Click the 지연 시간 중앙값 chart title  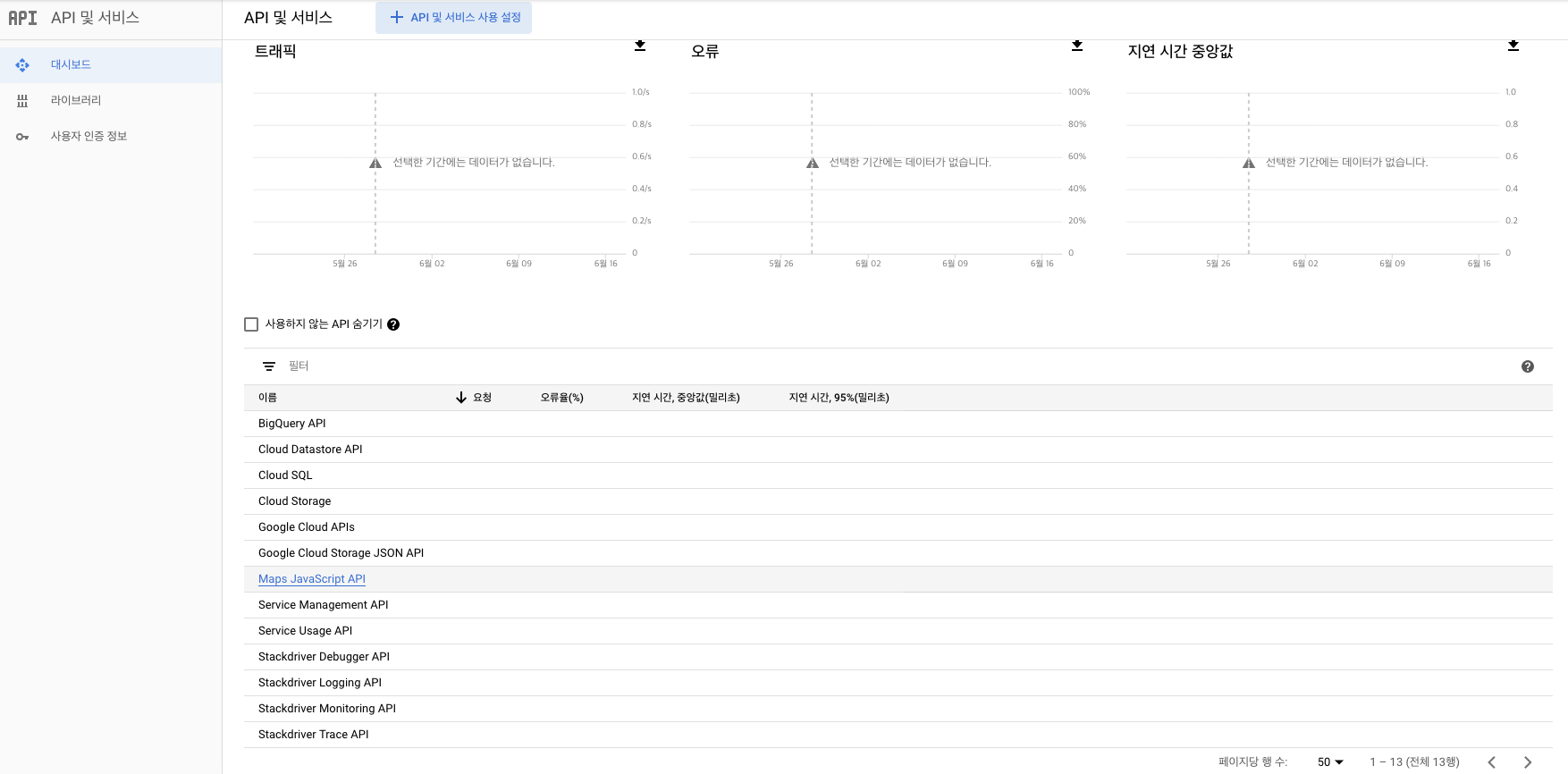coord(1180,52)
